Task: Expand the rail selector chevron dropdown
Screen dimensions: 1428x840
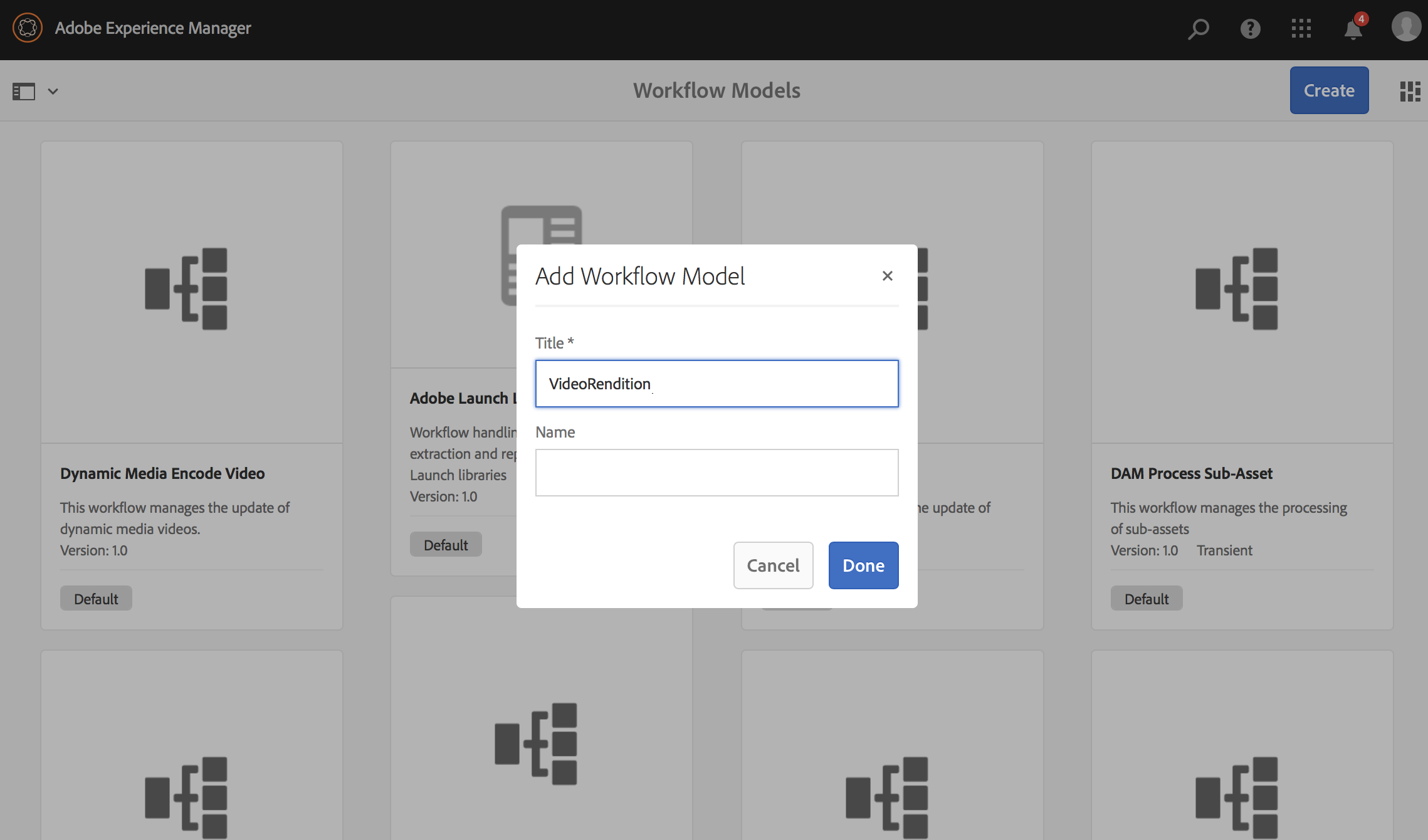Action: point(53,92)
